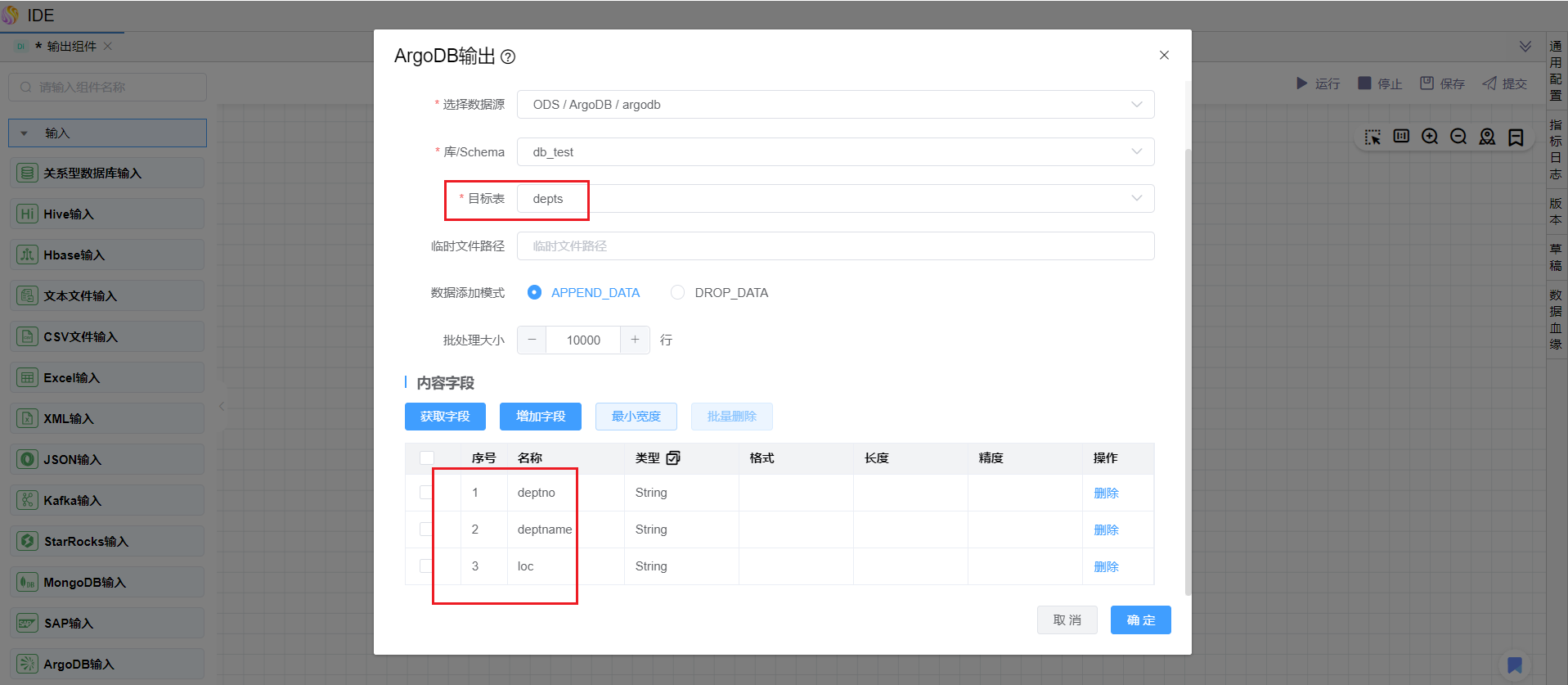Decrease batch size with the minus button
Viewport: 1568px width, 685px height.
coord(532,340)
